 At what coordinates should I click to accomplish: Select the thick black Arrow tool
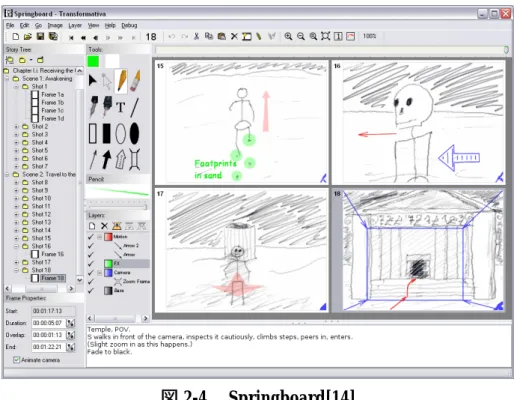[x=106, y=160]
